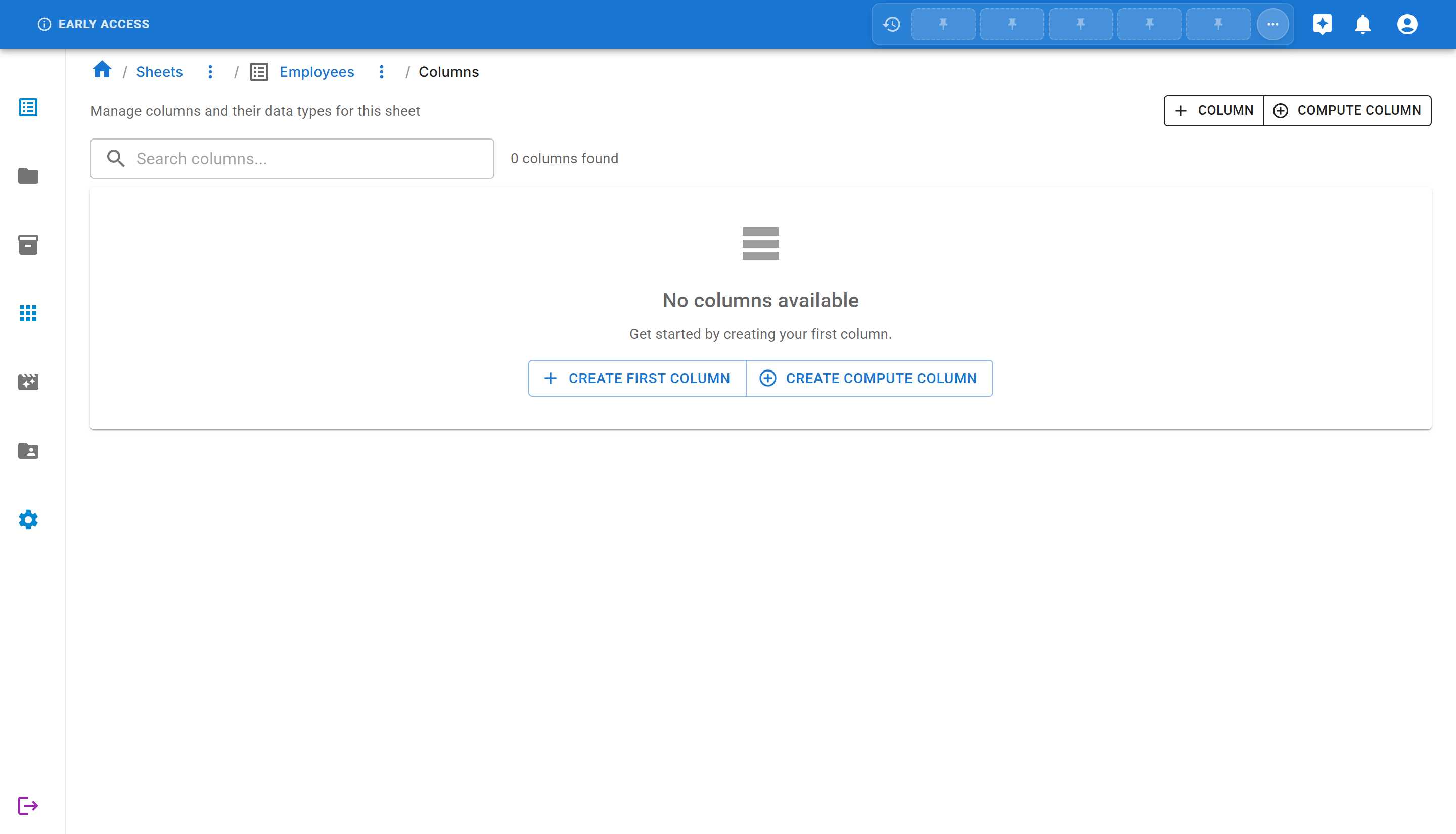Click the Create First Column button
This screenshot has width=1456, height=834.
pos(637,378)
